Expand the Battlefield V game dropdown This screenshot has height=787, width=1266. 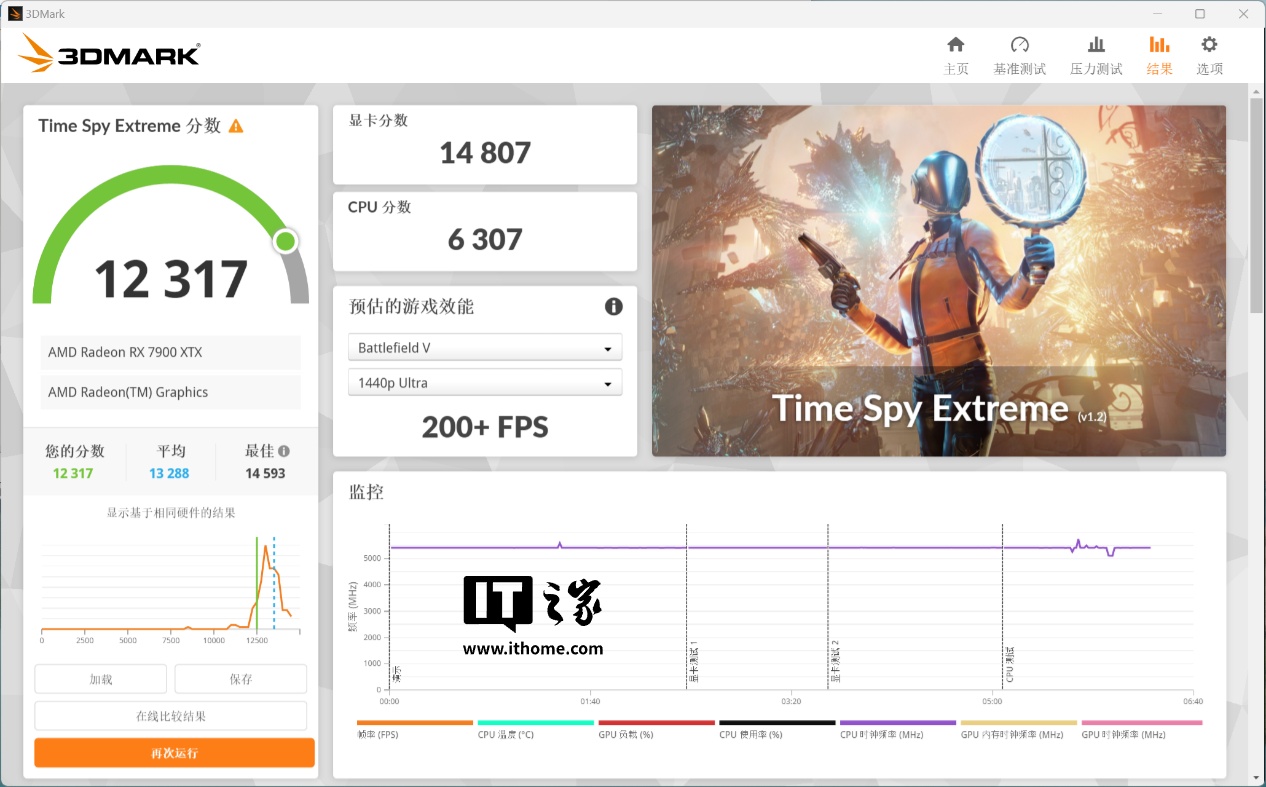point(485,348)
